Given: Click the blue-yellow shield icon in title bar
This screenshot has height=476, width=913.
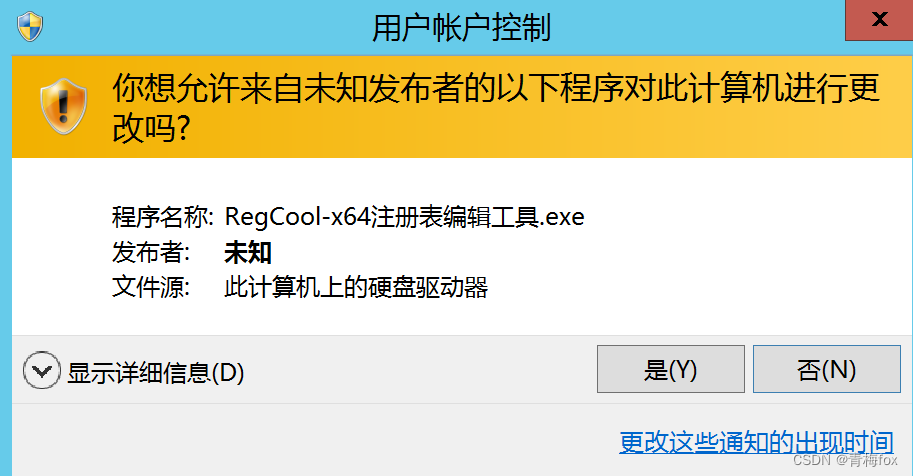Looking at the screenshot, I should [x=30, y=27].
